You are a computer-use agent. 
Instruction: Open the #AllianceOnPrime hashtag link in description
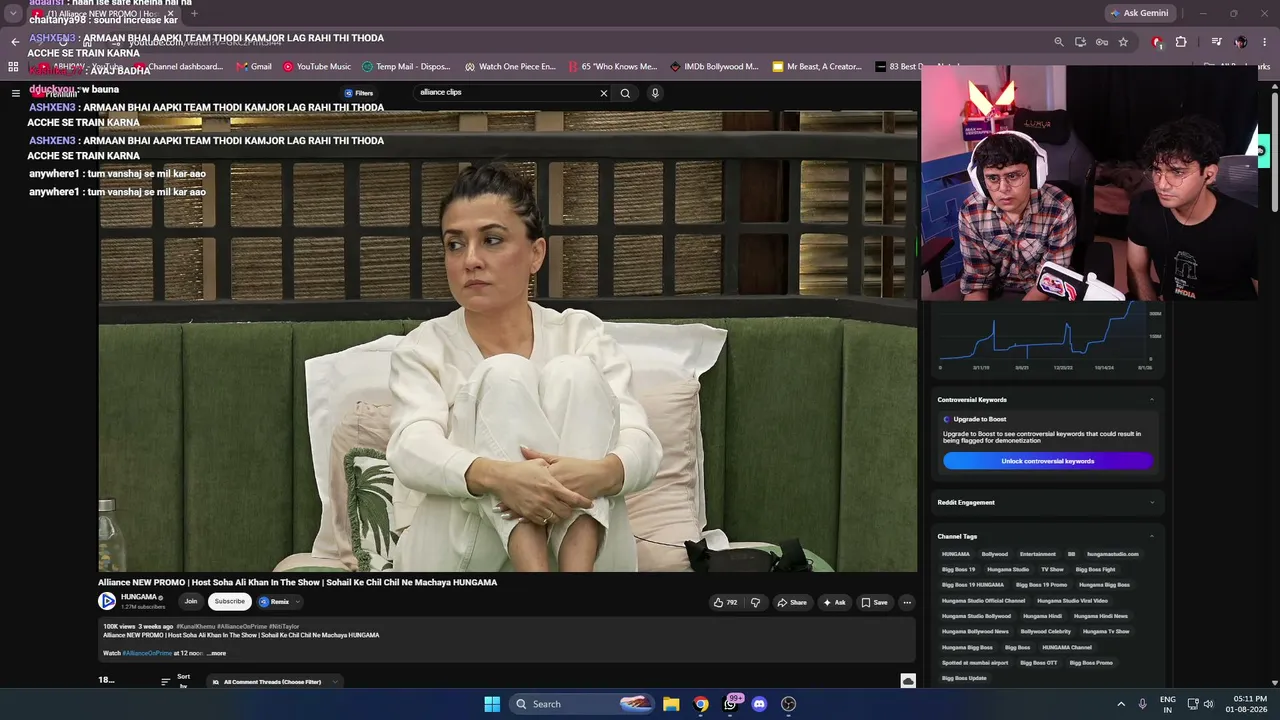tap(147, 653)
